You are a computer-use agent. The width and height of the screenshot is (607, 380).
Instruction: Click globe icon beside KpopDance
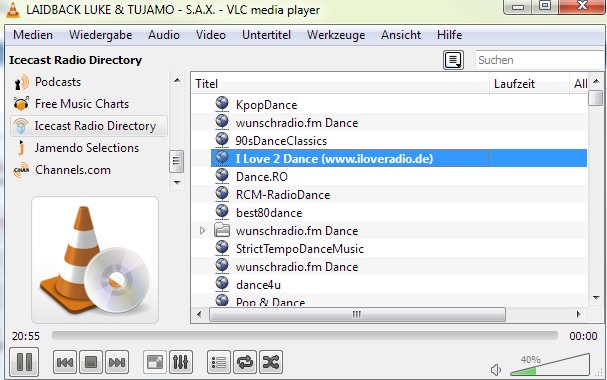(222, 104)
